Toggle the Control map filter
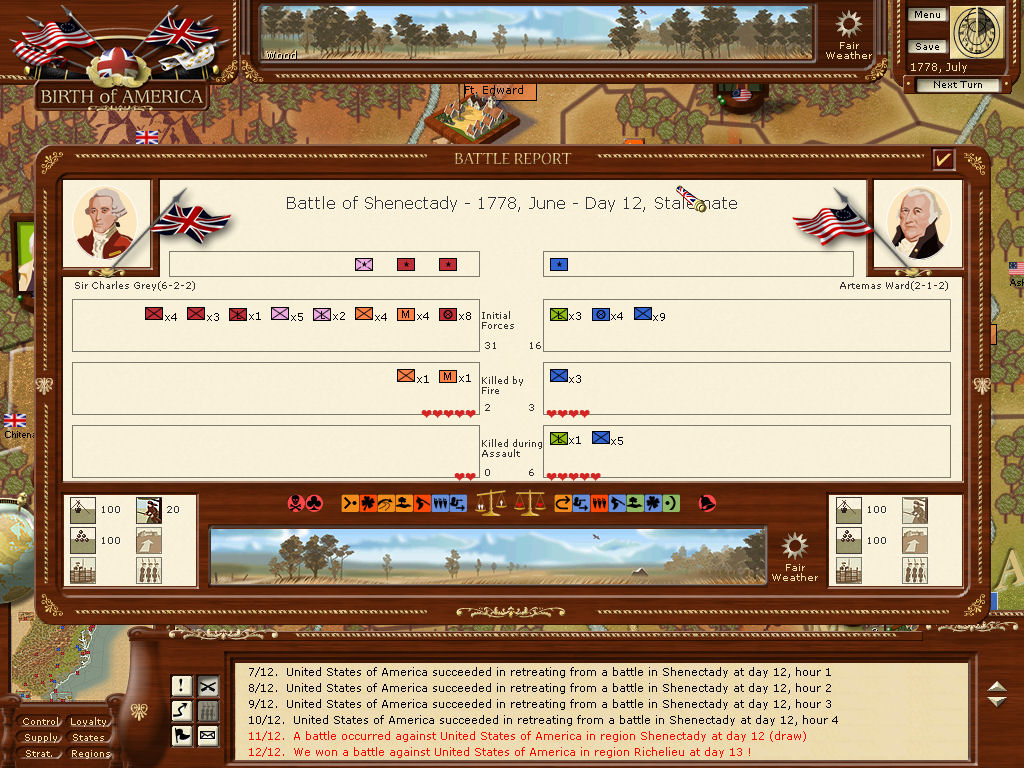 41,722
